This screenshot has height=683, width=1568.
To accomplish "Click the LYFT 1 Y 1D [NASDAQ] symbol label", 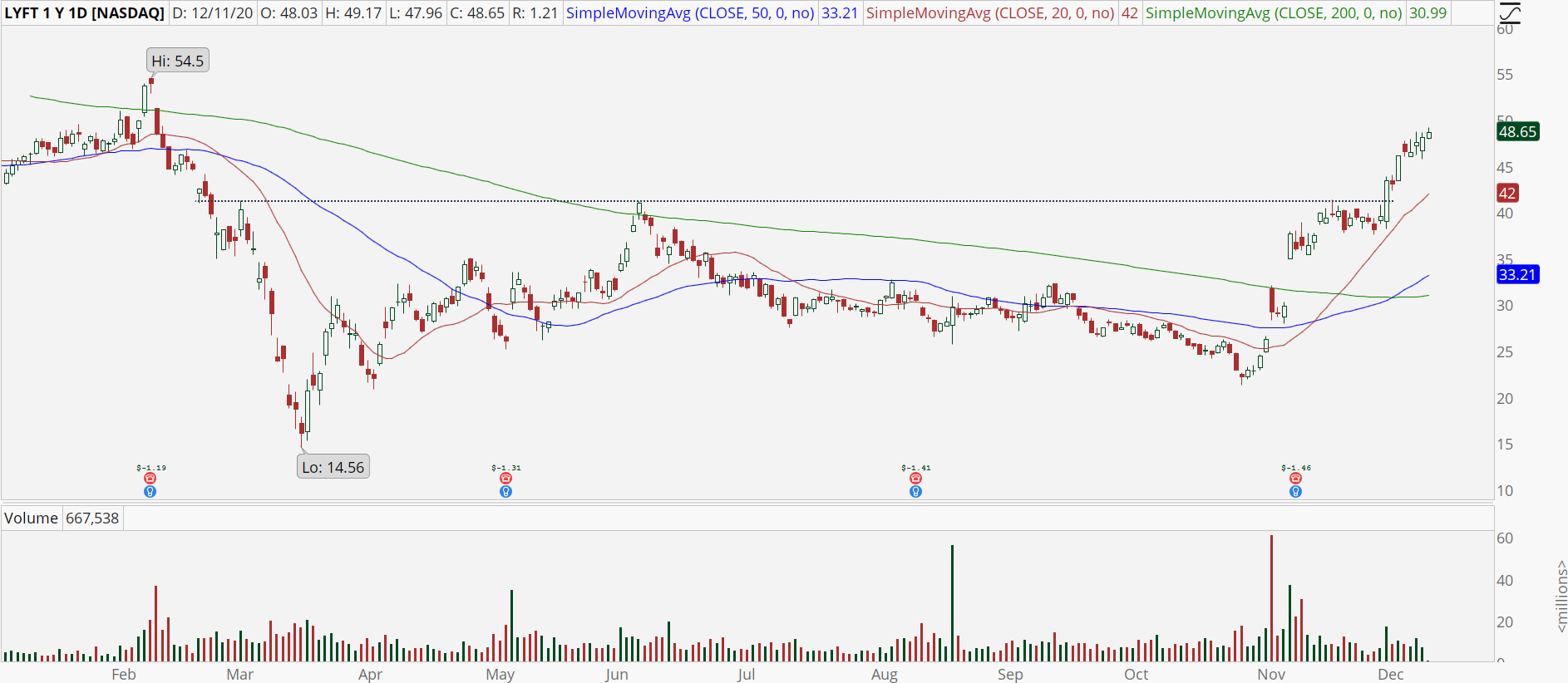I will [x=85, y=13].
